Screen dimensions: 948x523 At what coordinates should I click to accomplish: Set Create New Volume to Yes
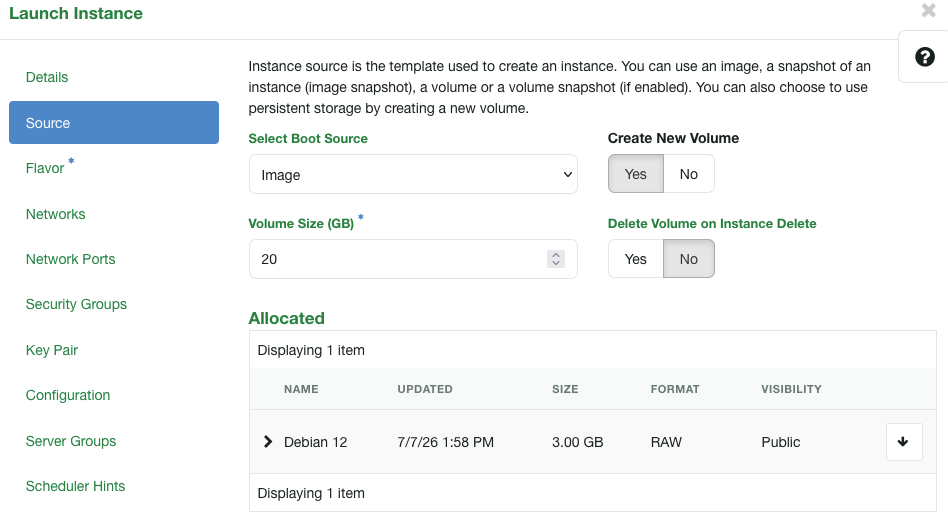(635, 174)
